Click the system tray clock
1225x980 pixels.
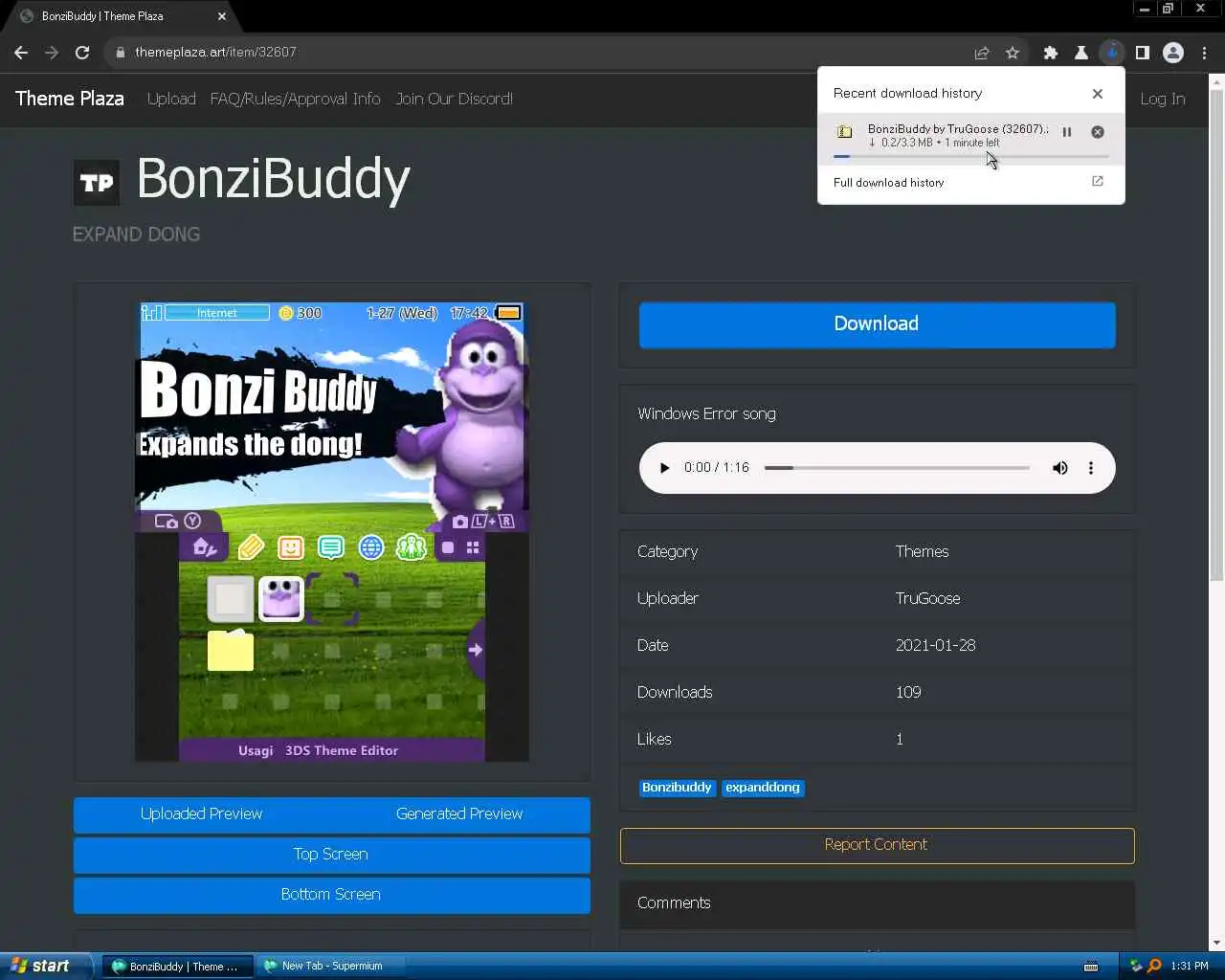point(1190,967)
